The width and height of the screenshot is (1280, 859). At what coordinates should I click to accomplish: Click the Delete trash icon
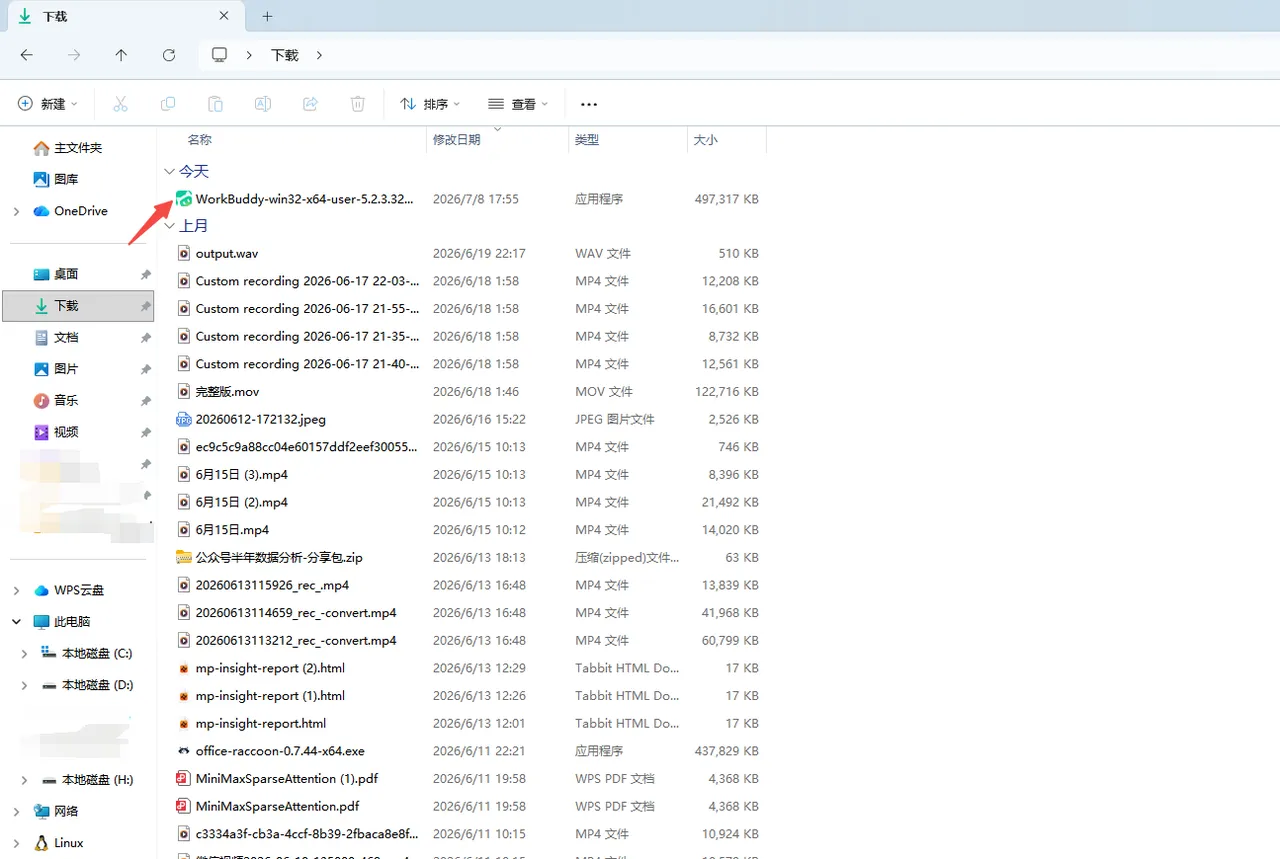click(358, 104)
